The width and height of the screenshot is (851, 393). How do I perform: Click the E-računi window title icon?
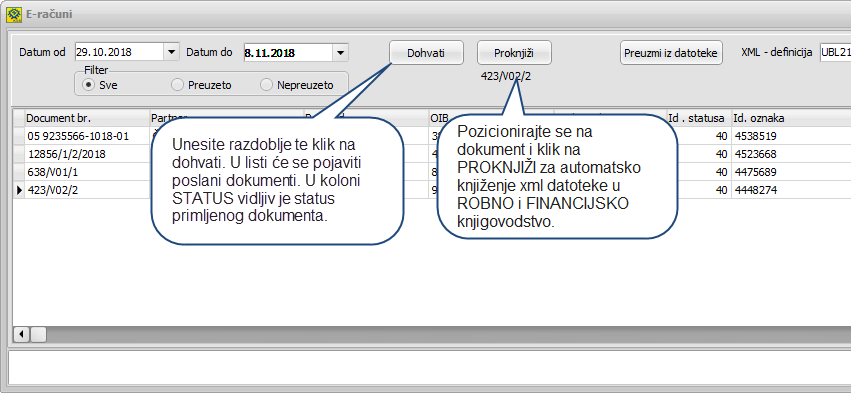tap(14, 14)
